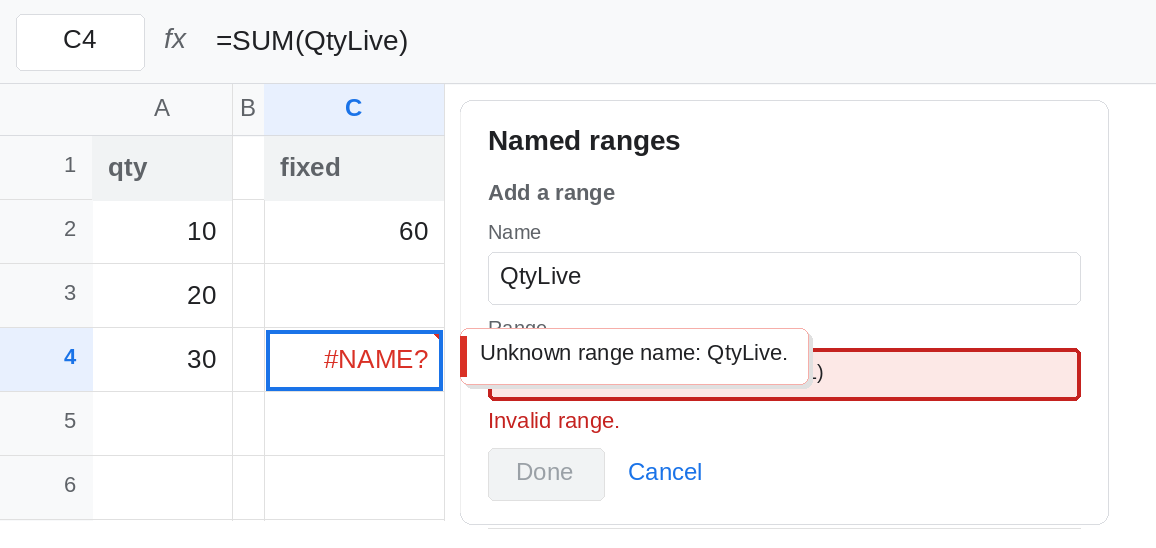This screenshot has width=1156, height=548.
Task: Click cell containing 30
Action: pyautogui.click(x=162, y=359)
